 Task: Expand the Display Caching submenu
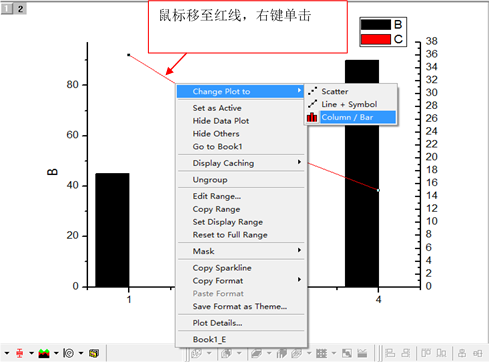(299, 162)
